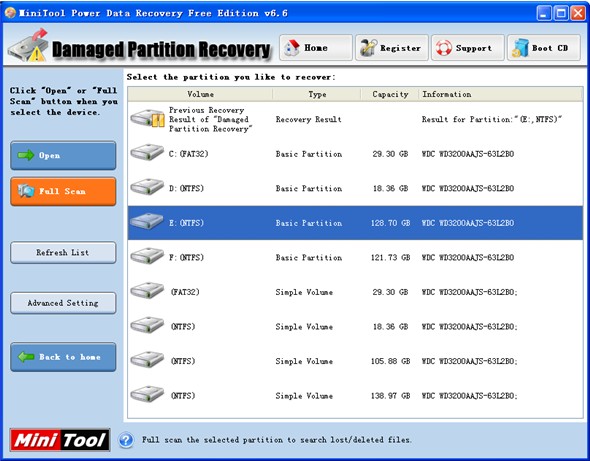Close the MiniTool window

pyautogui.click(x=578, y=13)
